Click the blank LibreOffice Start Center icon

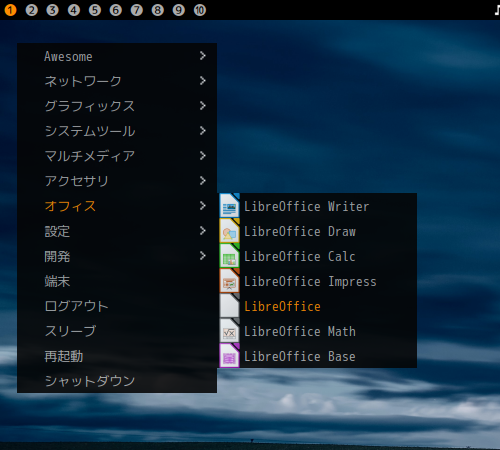click(x=229, y=306)
